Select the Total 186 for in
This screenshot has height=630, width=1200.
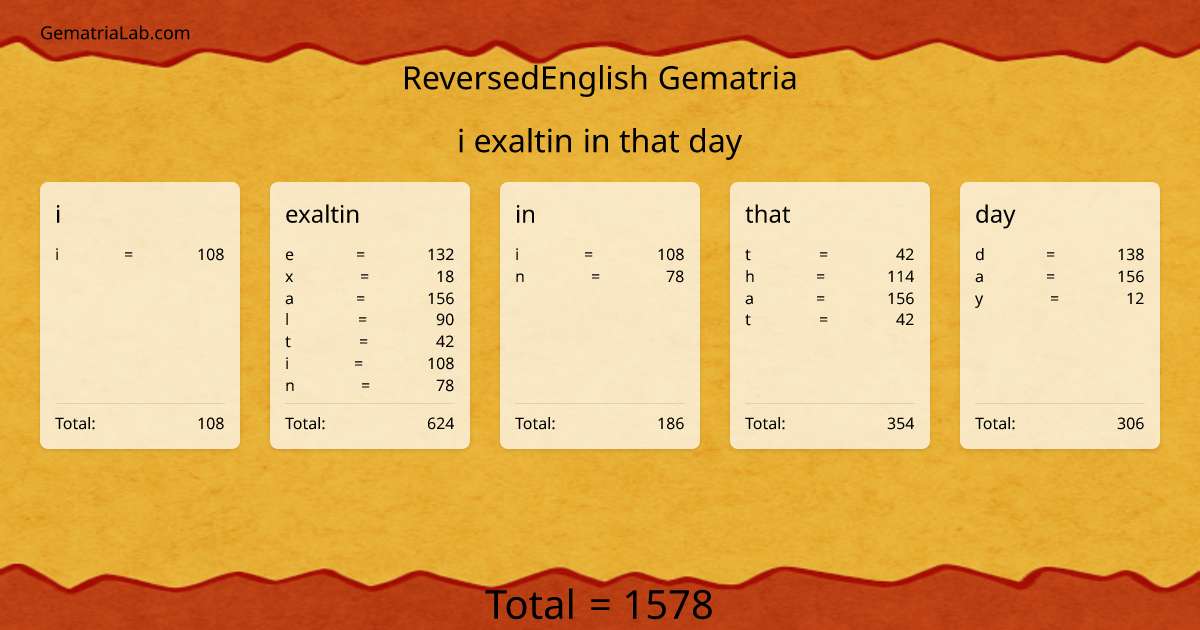(600, 423)
